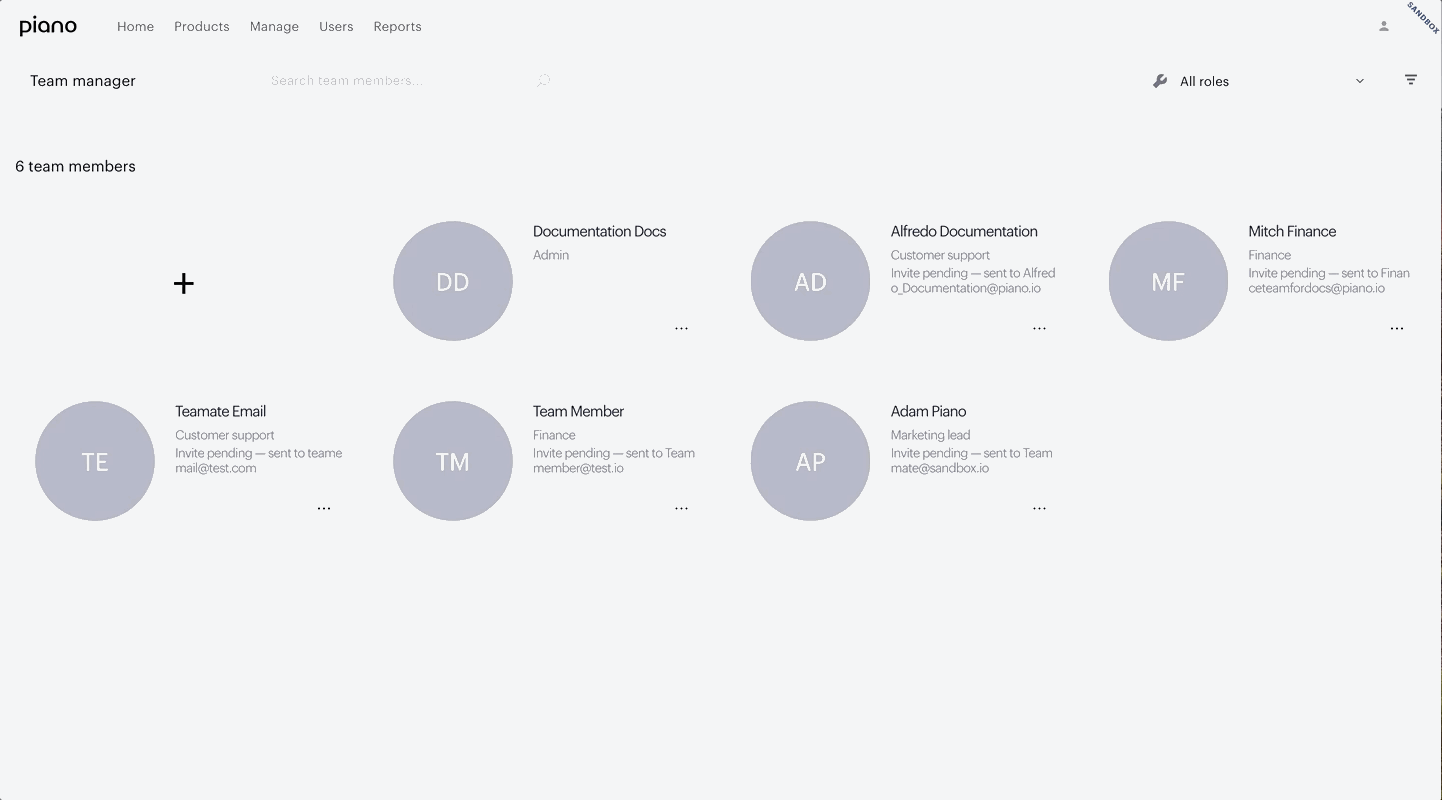
Task: Open the Users menu
Action: [x=336, y=26]
